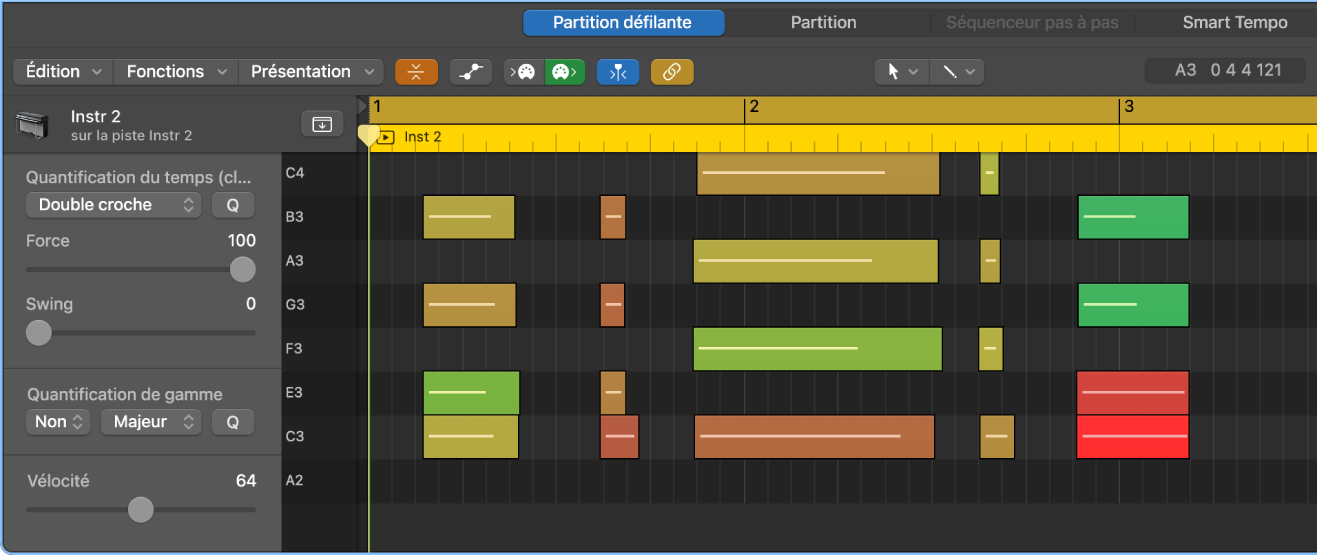1317x556 pixels.
Task: Click the yellow Link chain icon
Action: point(672,72)
